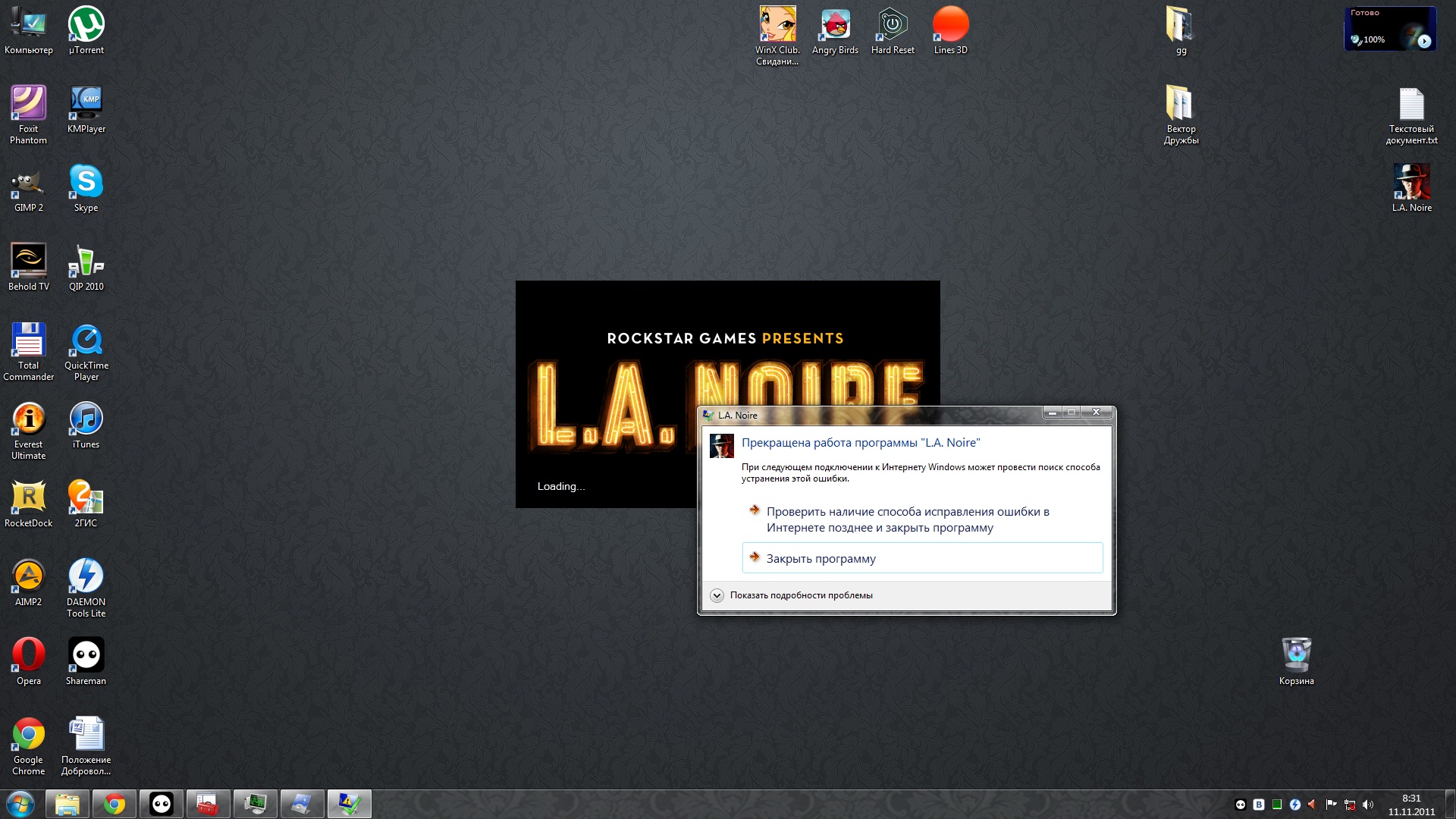
Task: Open Shareman from the taskbar
Action: point(162,804)
